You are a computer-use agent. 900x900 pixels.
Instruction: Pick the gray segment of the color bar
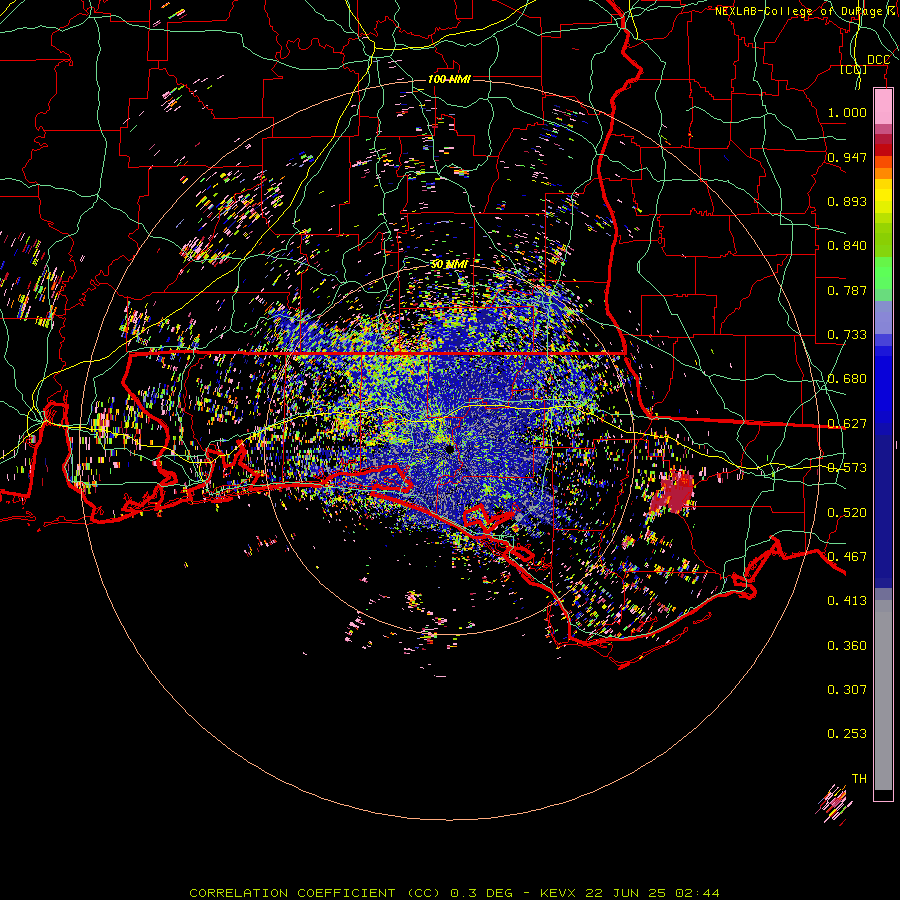(883, 695)
